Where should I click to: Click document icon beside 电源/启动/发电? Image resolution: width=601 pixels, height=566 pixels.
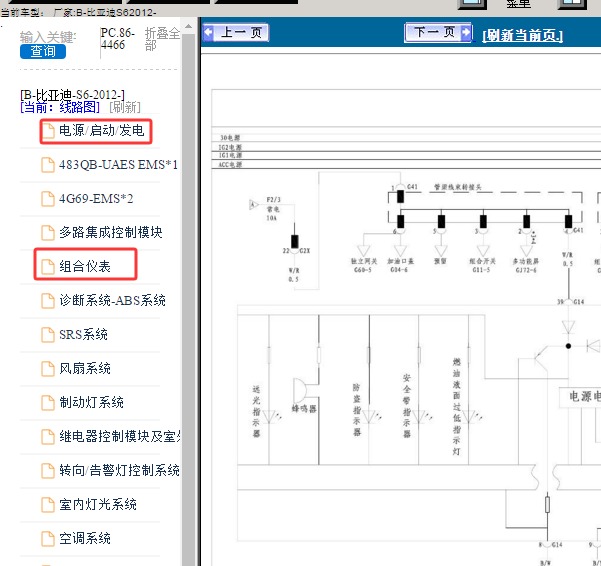48,131
